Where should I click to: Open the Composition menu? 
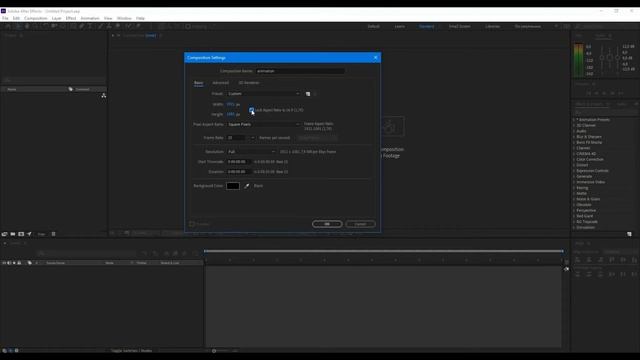36,18
